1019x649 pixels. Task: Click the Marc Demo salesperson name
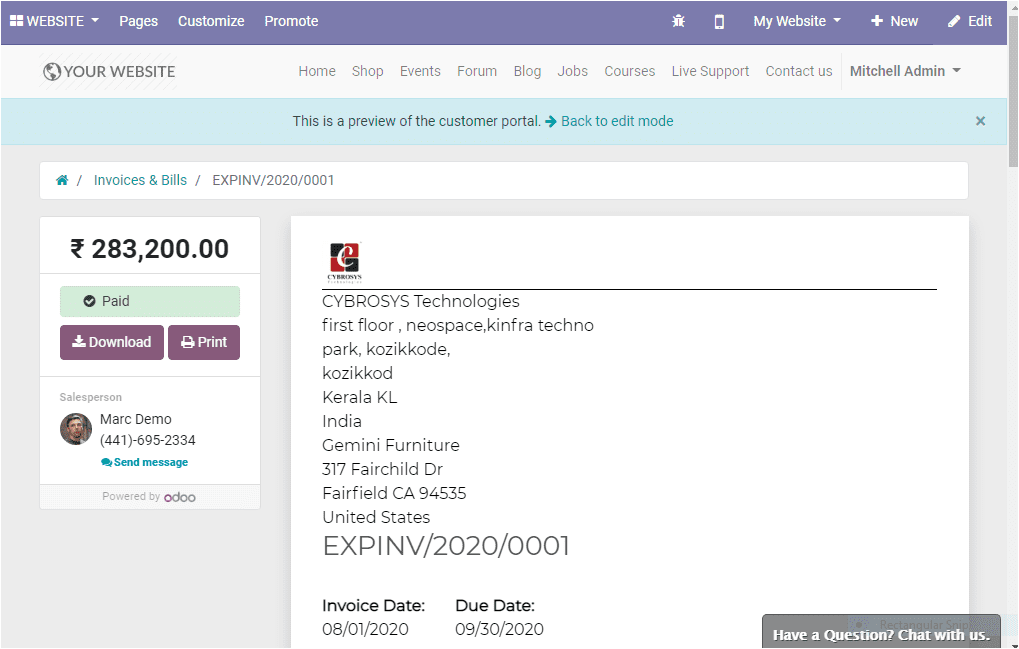(136, 419)
